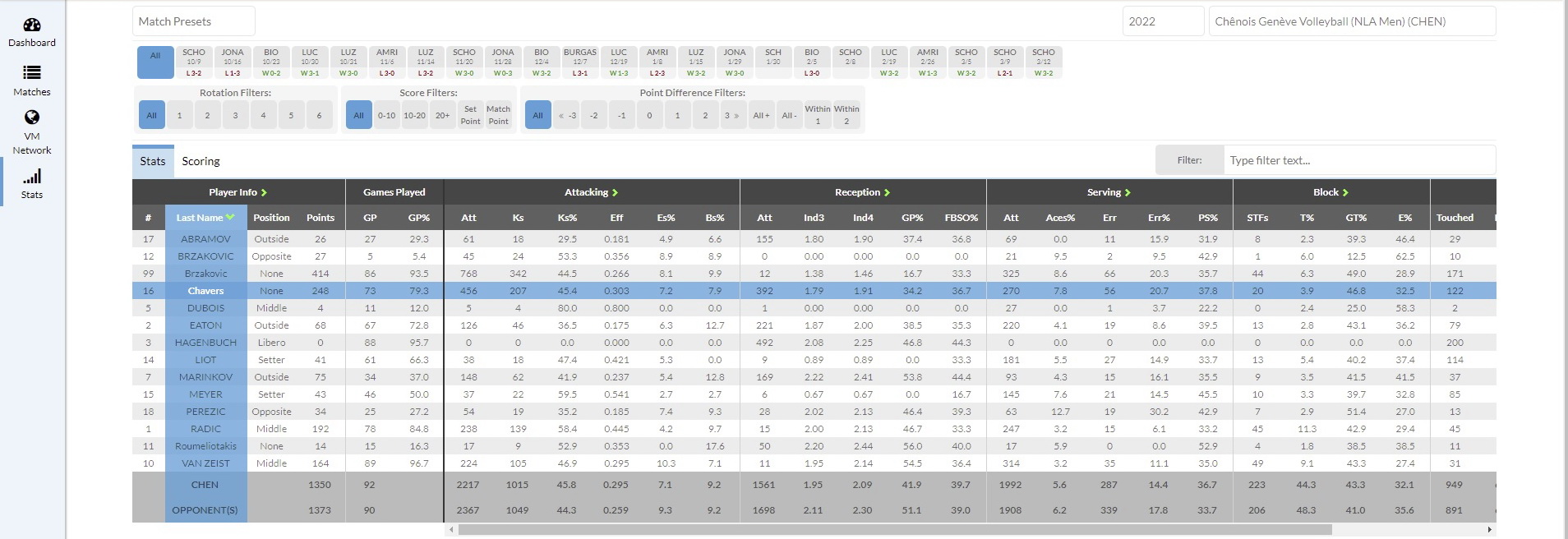The width and height of the screenshot is (1568, 539).
Task: Toggle the 10-20 score filter
Action: [414, 116]
